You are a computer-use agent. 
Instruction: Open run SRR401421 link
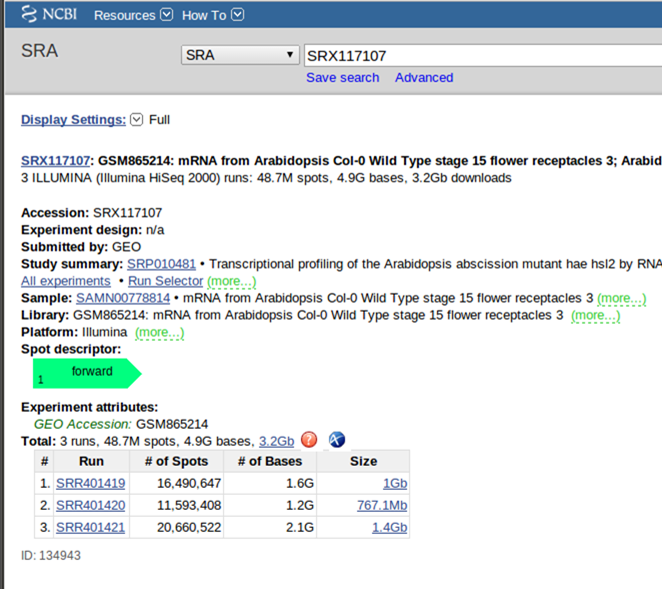point(90,527)
